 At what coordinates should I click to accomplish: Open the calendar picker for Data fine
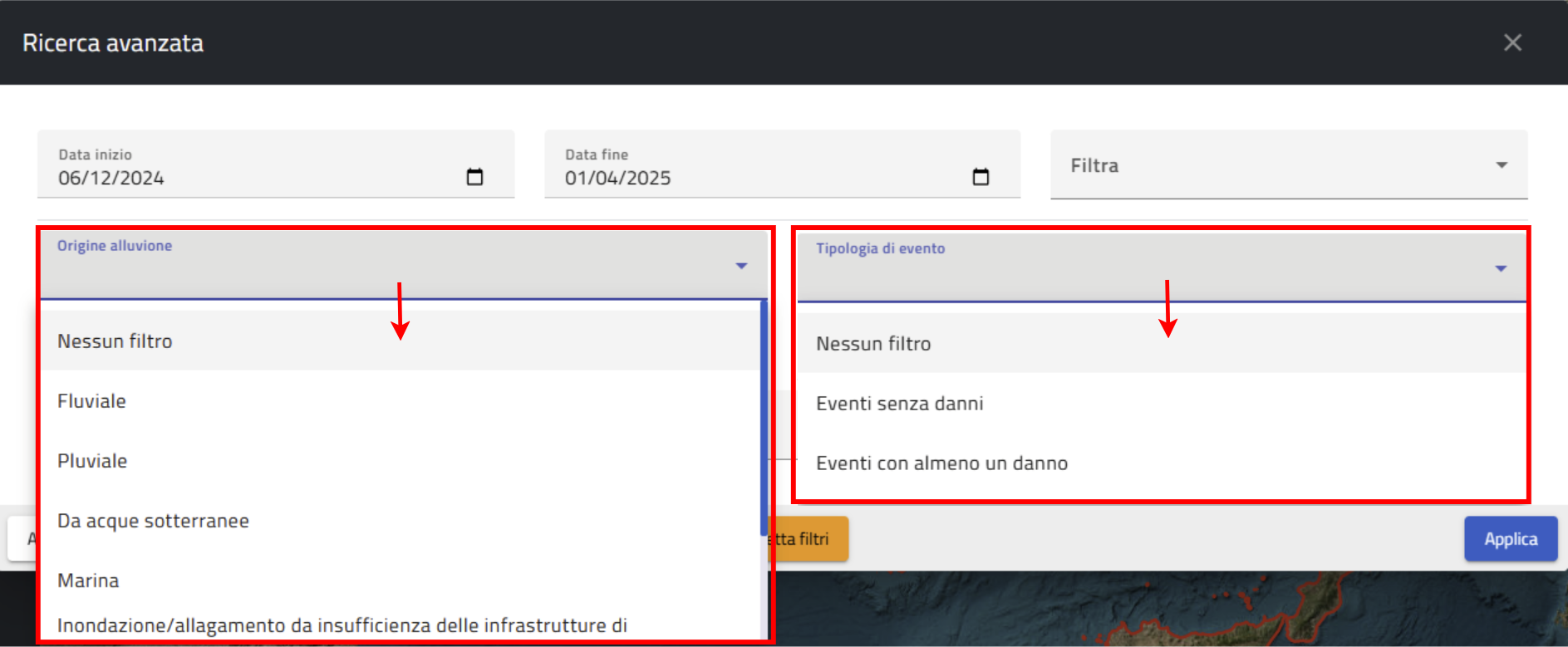981,177
